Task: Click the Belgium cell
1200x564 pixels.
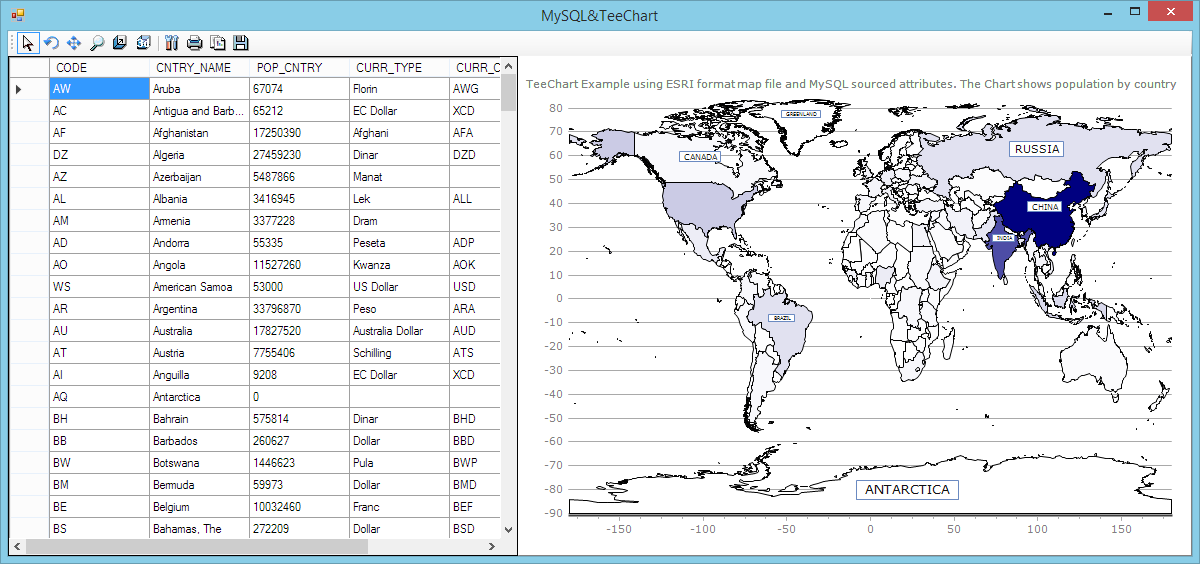Action: [199, 507]
